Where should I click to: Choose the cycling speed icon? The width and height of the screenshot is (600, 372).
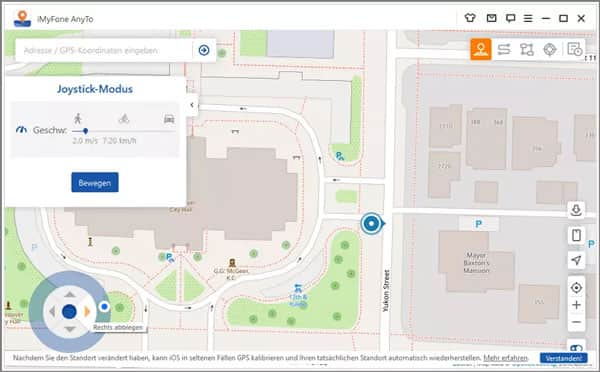(x=124, y=119)
